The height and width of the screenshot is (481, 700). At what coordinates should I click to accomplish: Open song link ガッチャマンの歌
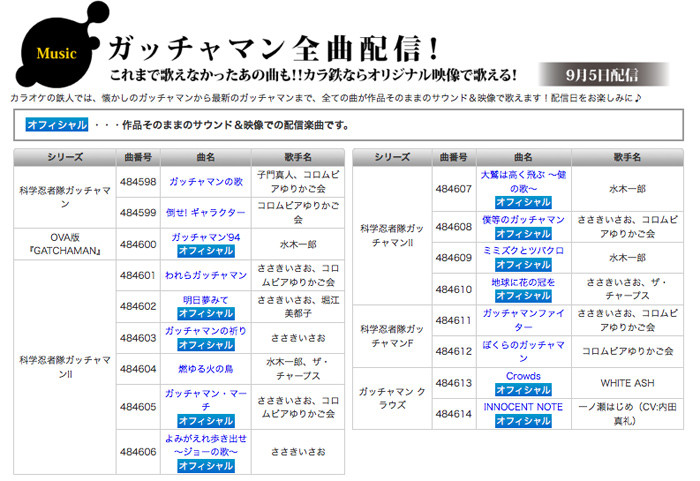click(x=206, y=182)
